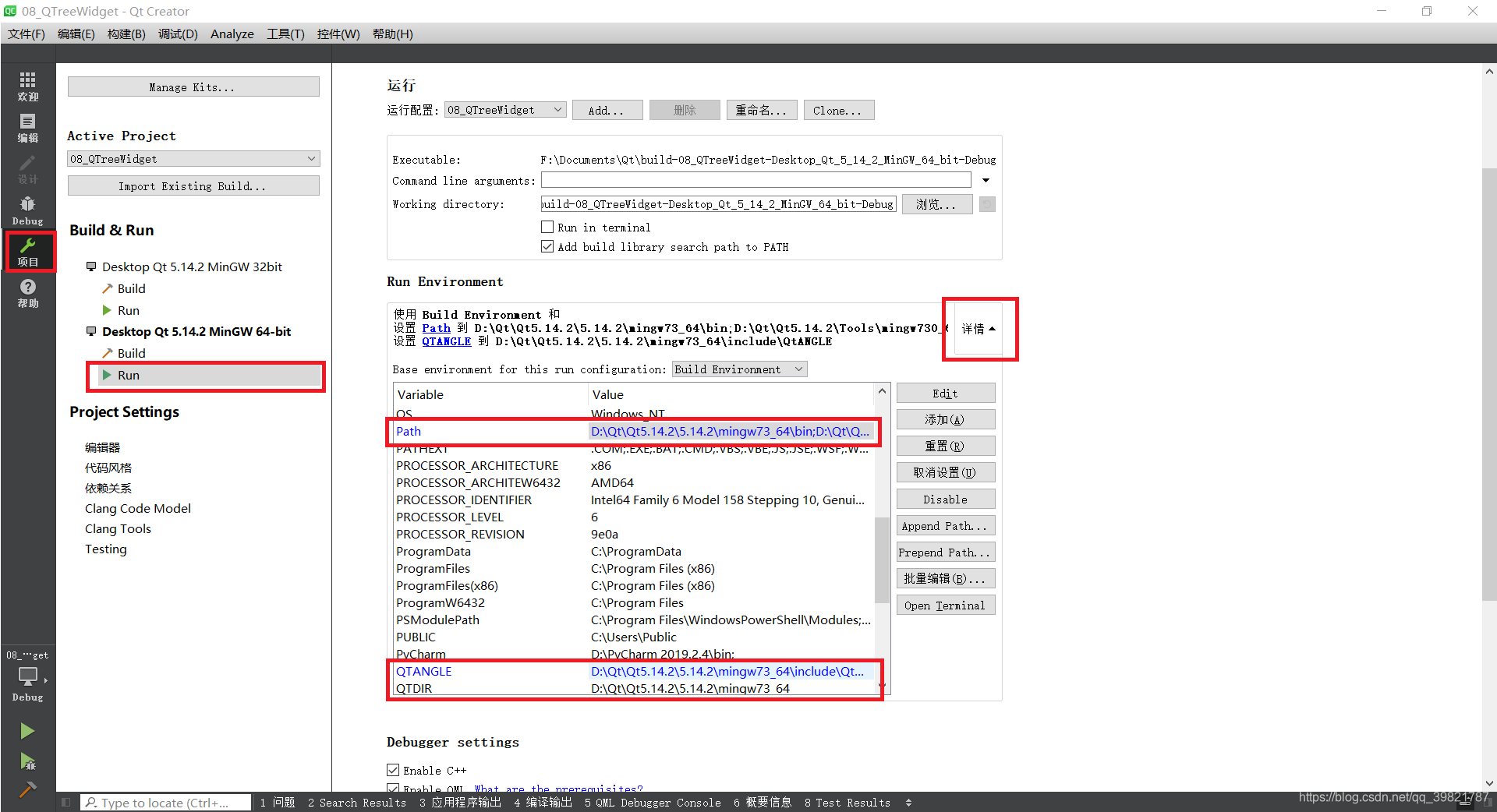Follow the Path link in environment summary
Screen dimensions: 1497x812
(436, 328)
